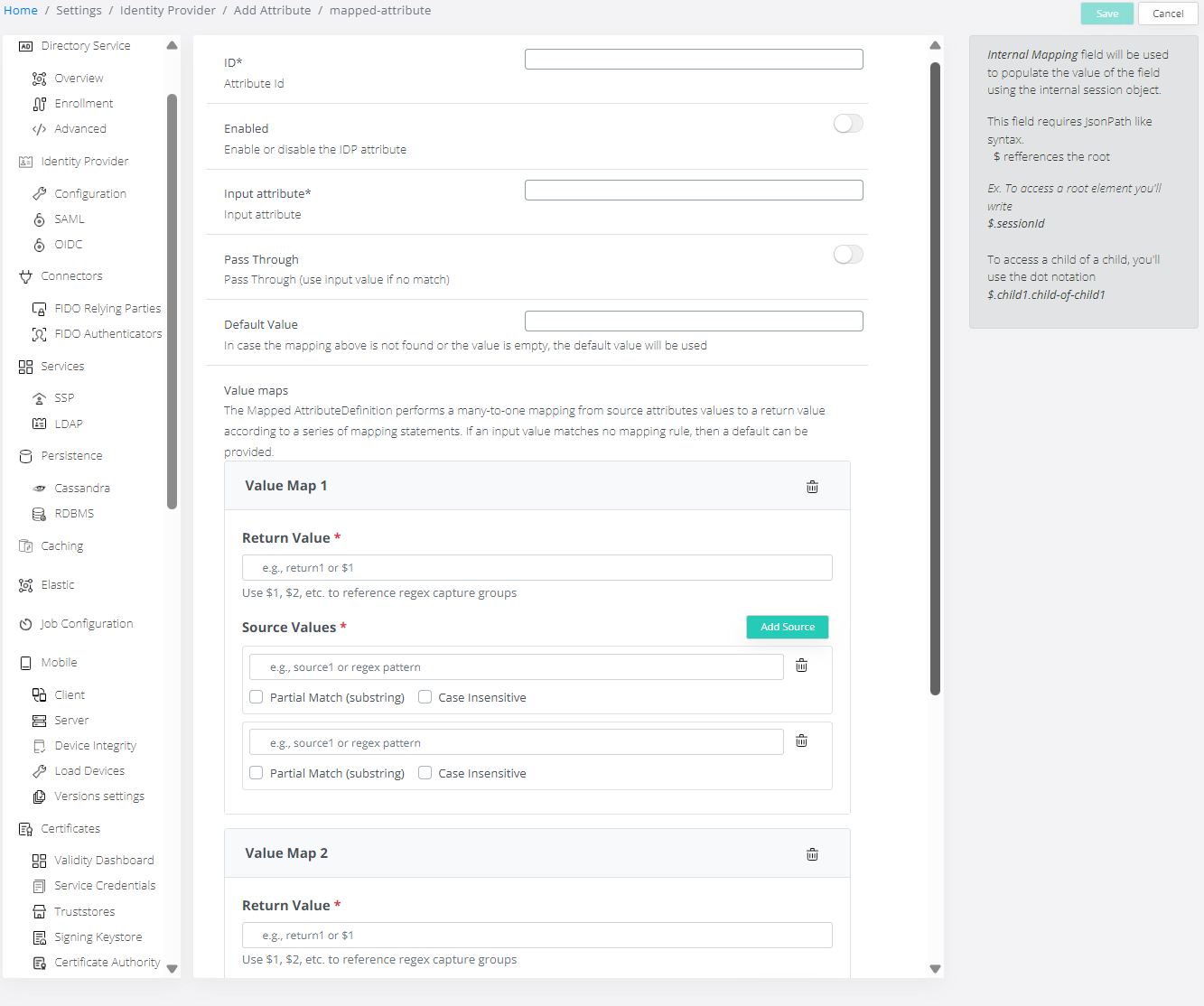Click the FIDO Authenticators icon

(x=39, y=334)
